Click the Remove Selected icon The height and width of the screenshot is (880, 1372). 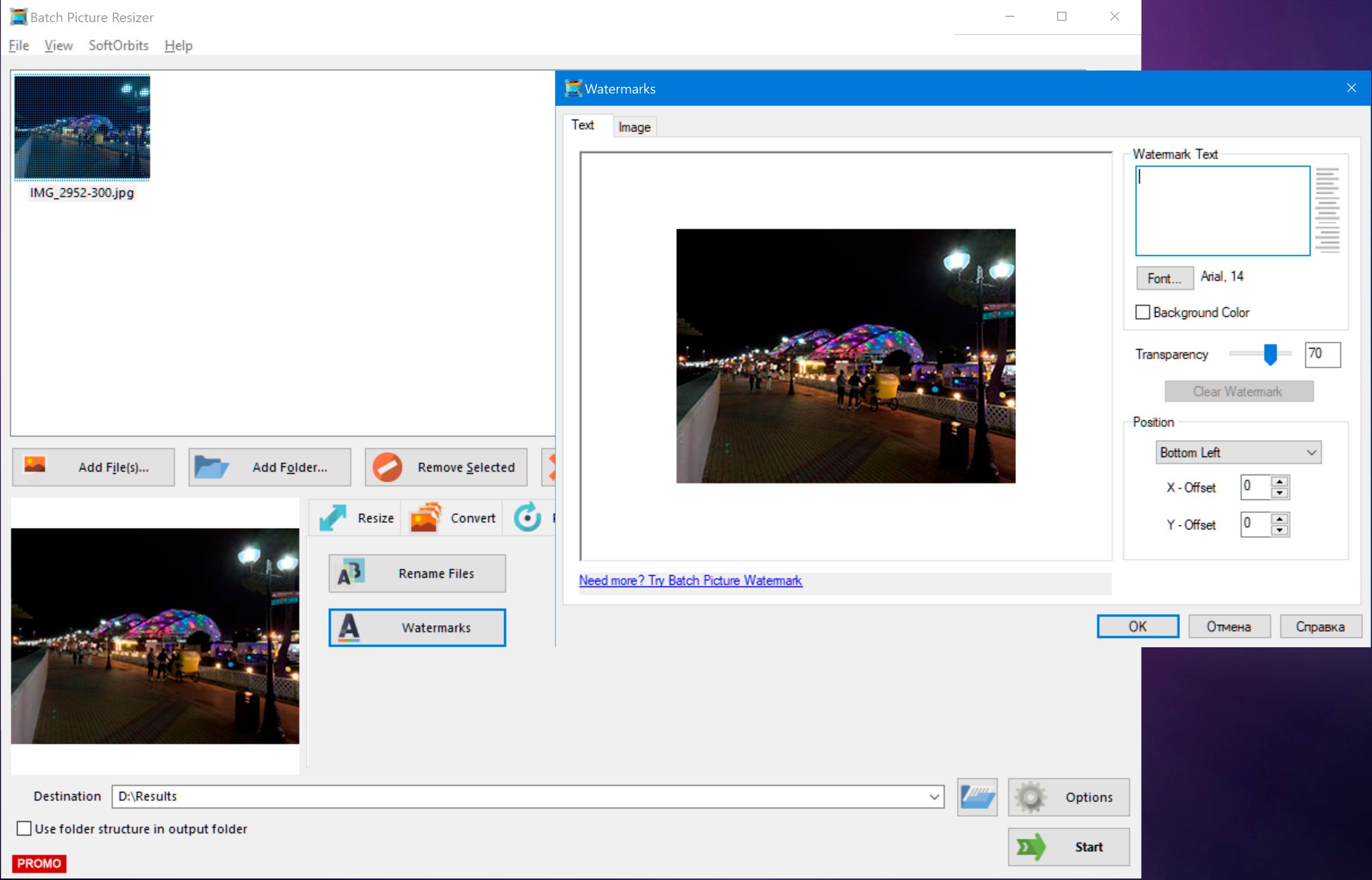click(x=387, y=465)
